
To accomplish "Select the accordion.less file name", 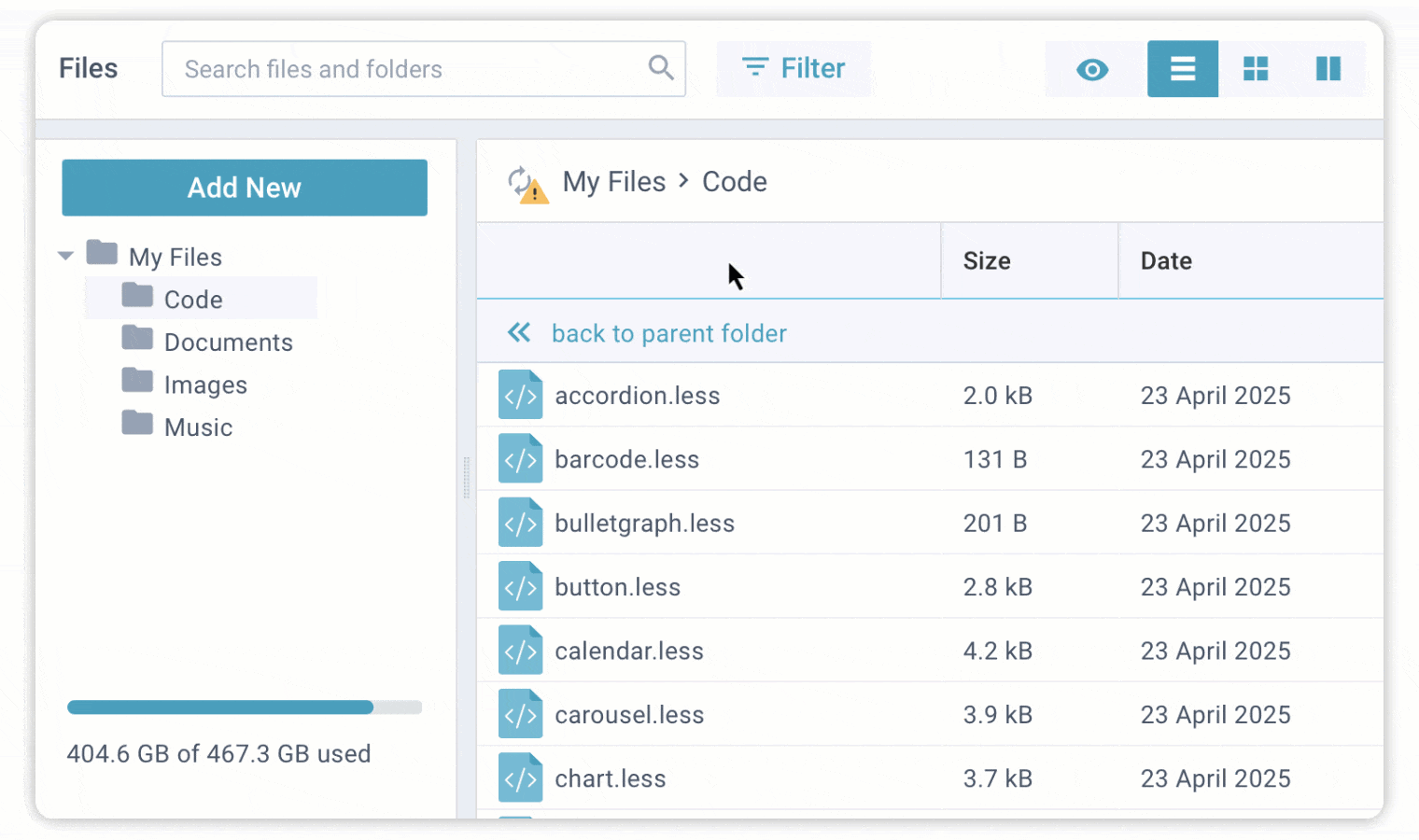I will pyautogui.click(x=637, y=396).
